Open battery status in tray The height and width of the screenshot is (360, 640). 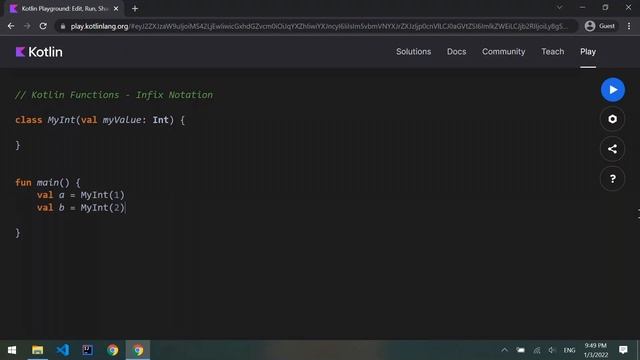click(520, 350)
